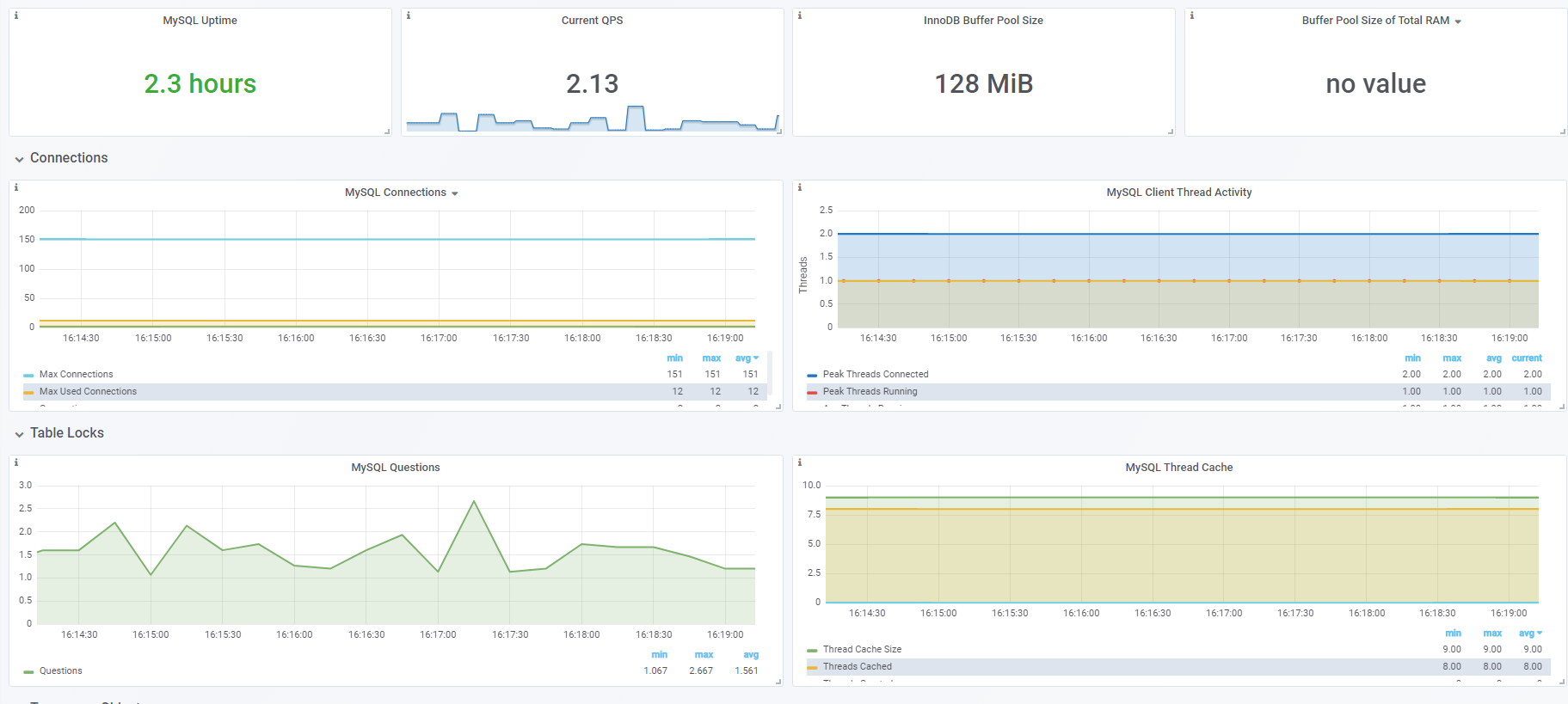Sort MySQL Questions legend by min
The height and width of the screenshot is (704, 1568).
[659, 655]
